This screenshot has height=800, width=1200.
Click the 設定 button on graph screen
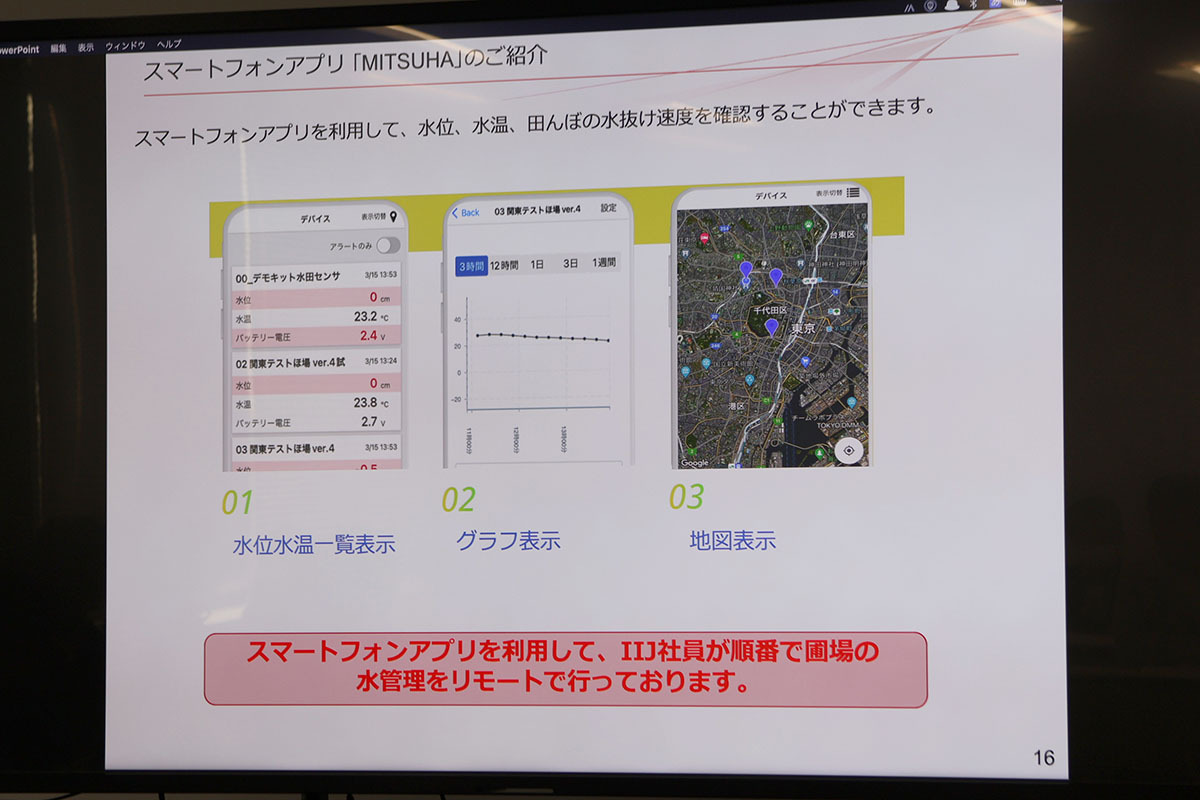coord(609,208)
